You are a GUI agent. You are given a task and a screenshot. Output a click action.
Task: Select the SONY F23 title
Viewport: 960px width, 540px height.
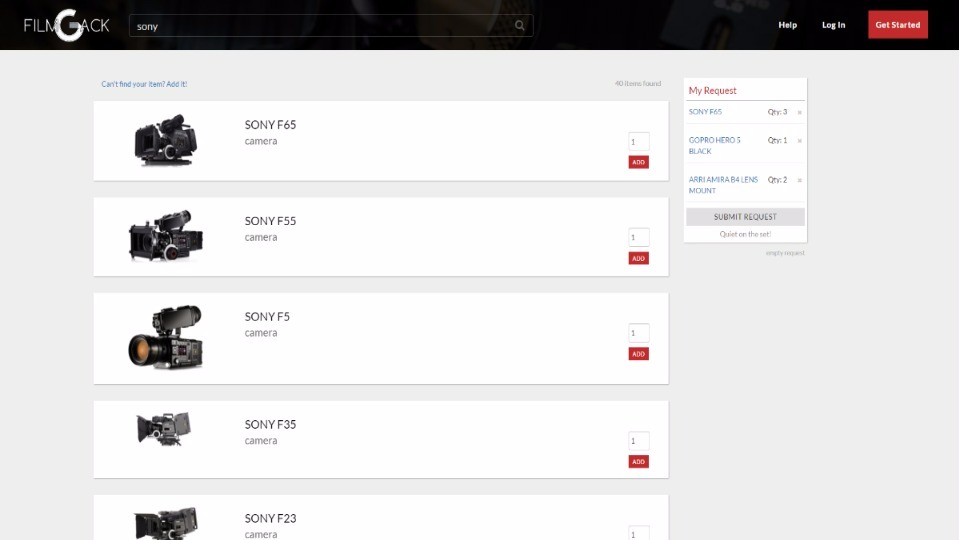(x=270, y=519)
